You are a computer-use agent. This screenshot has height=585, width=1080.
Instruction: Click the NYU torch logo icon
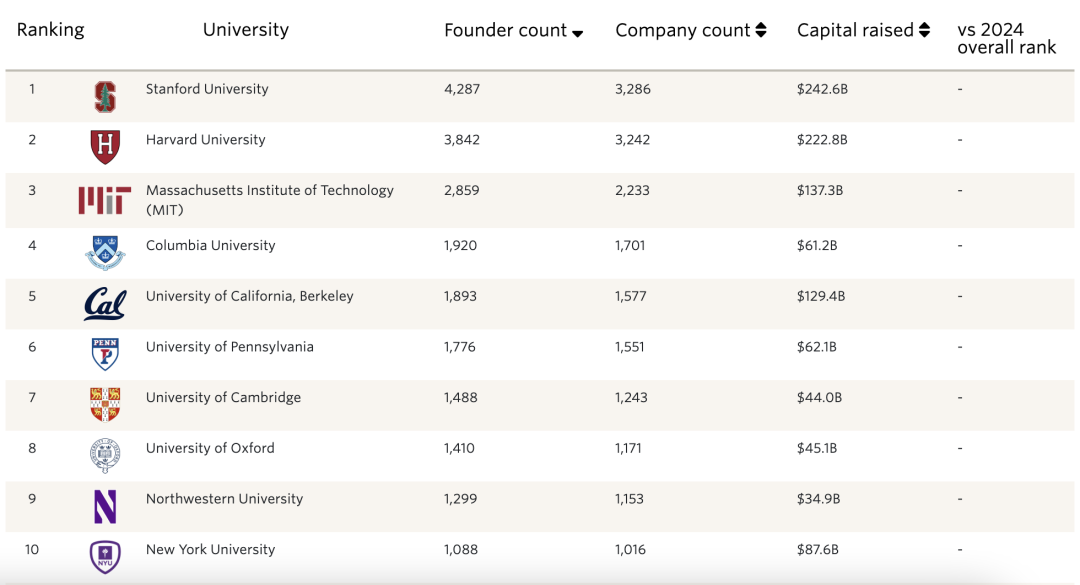105,556
